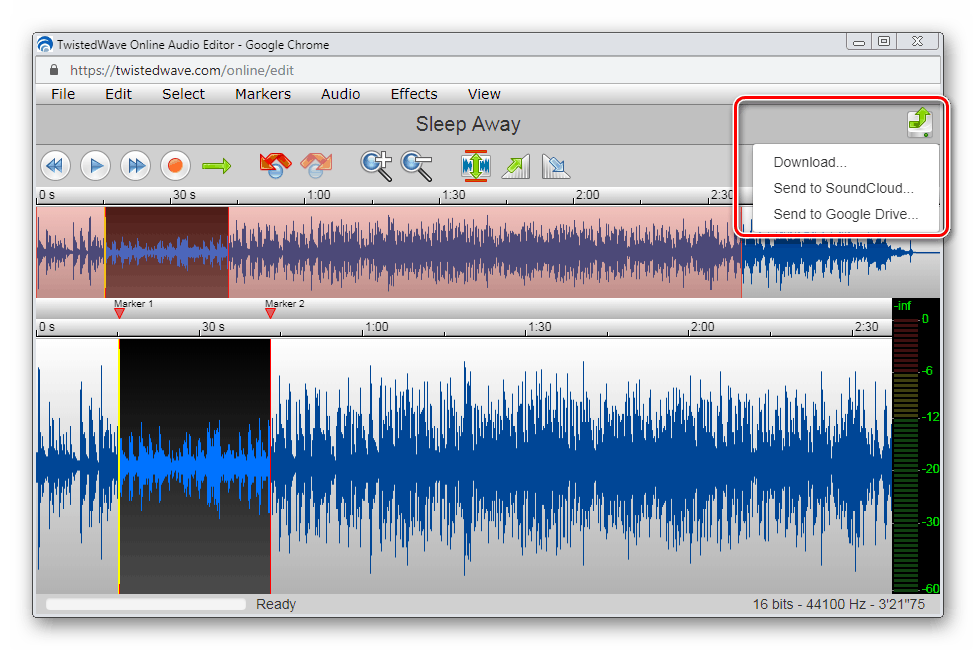Select Send to Google Drive... option
Image resolution: width=976 pixels, height=650 pixels.
click(x=845, y=214)
